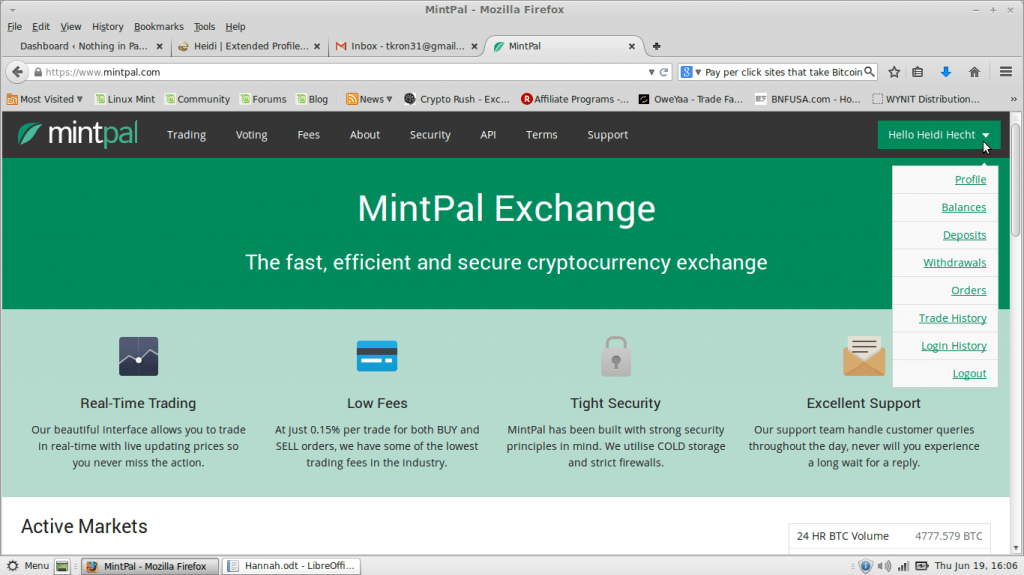Screen dimensions: 1024x575
Task: Expand the News bookmark folder
Action: click(369, 99)
